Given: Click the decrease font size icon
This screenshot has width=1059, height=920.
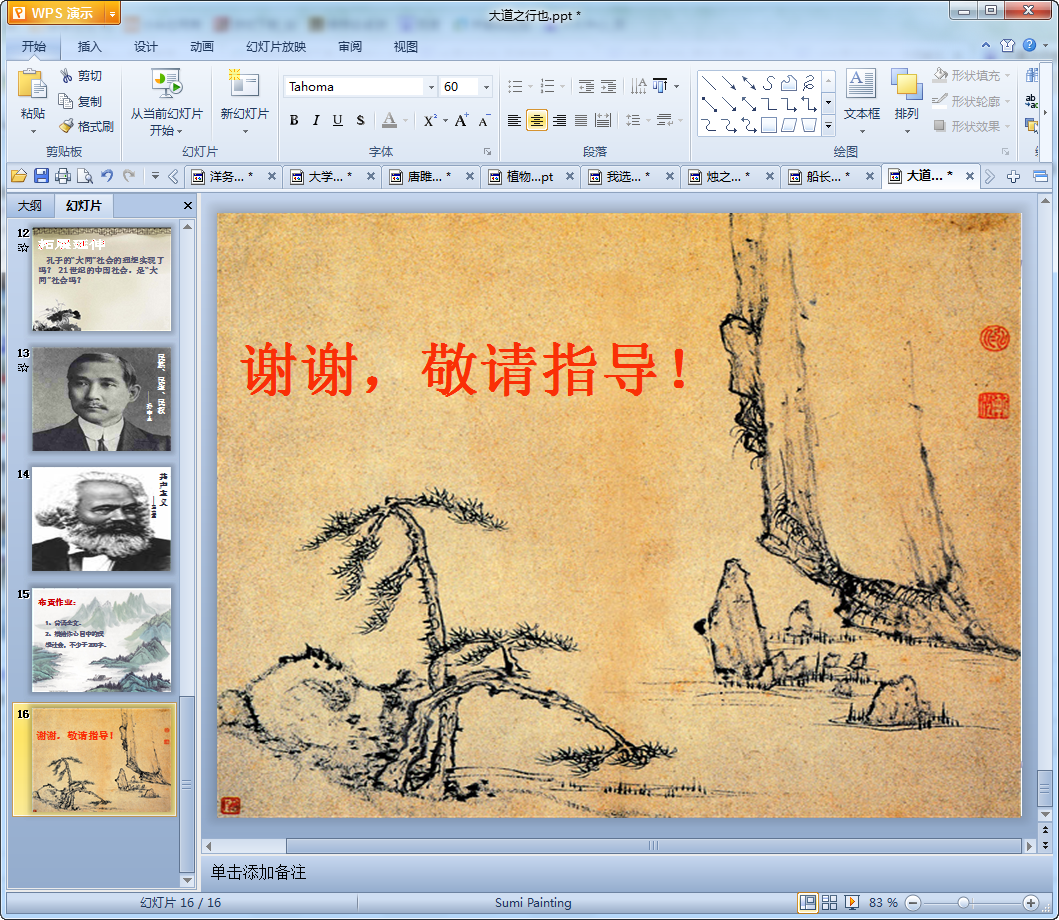Looking at the screenshot, I should [x=484, y=120].
